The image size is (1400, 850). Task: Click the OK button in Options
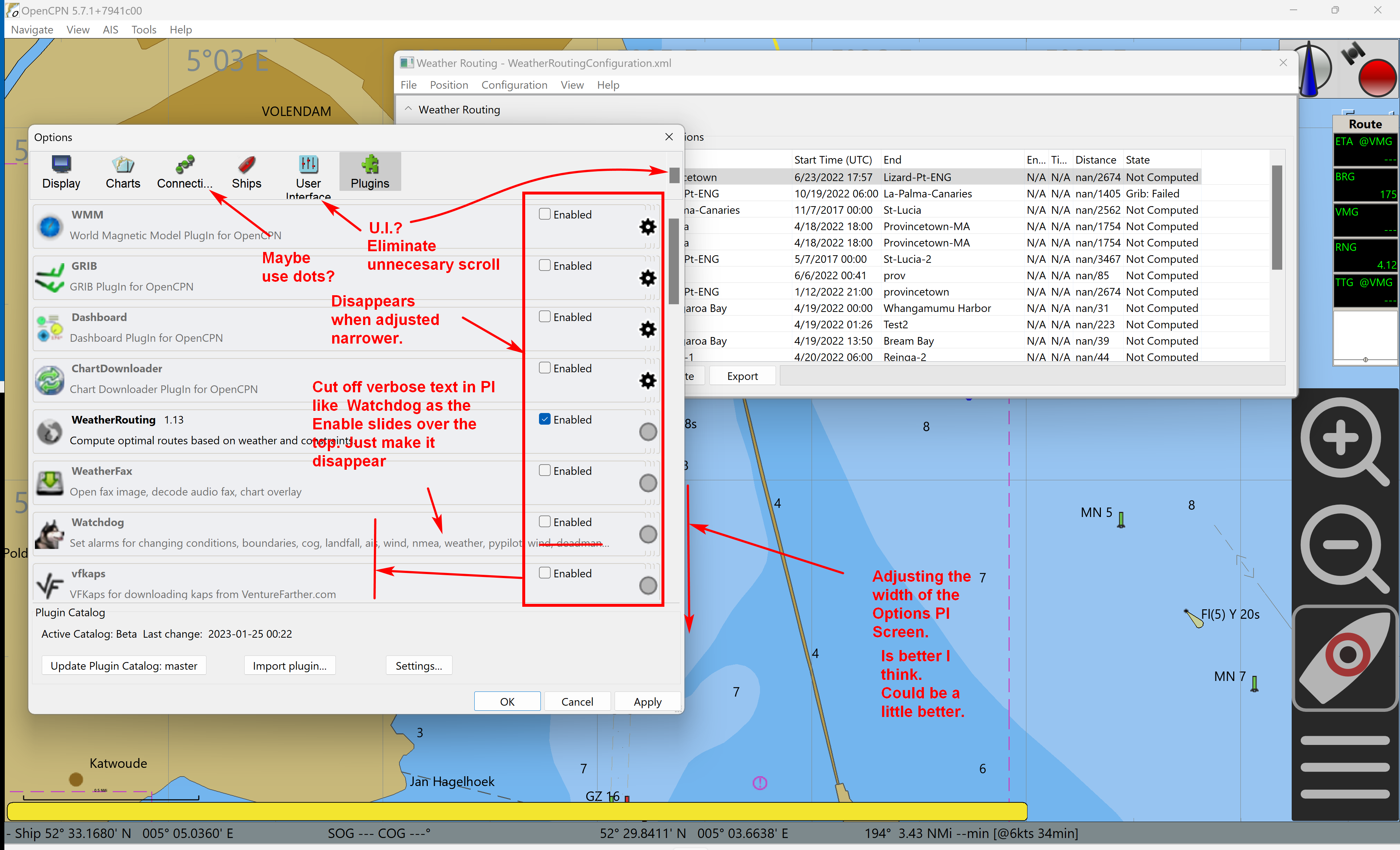(507, 701)
